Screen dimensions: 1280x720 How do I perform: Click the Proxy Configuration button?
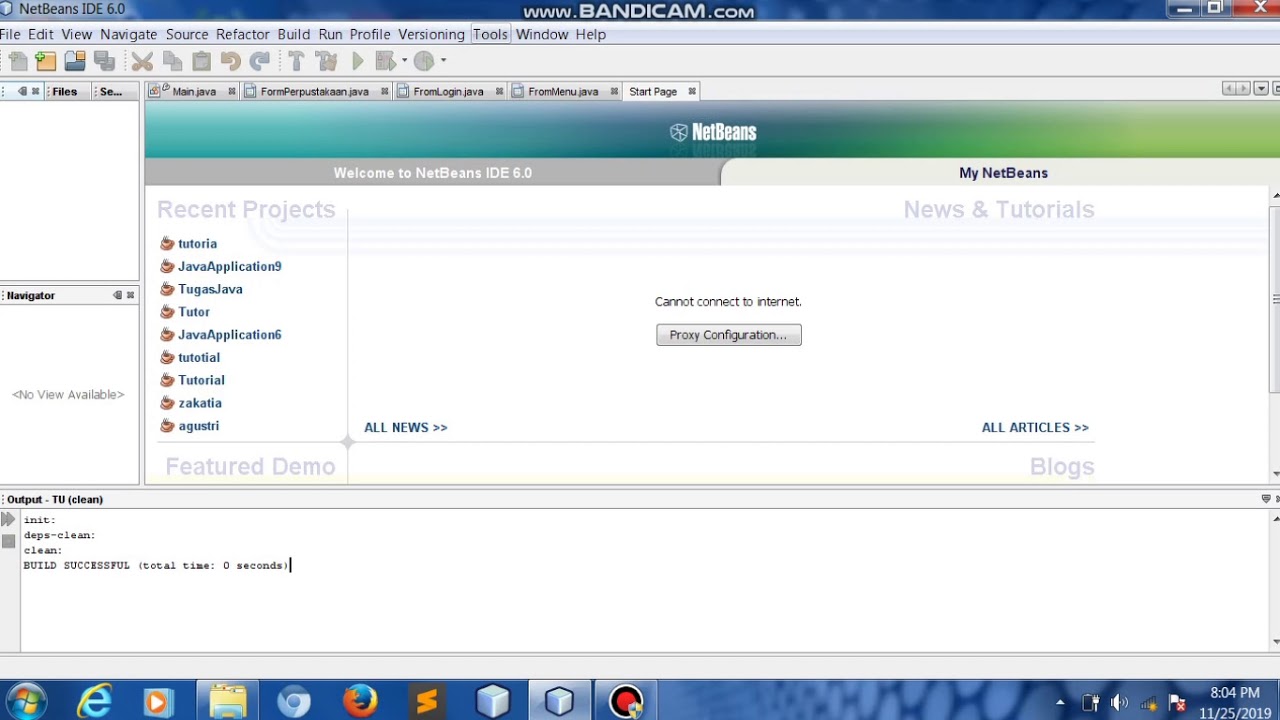(x=729, y=335)
